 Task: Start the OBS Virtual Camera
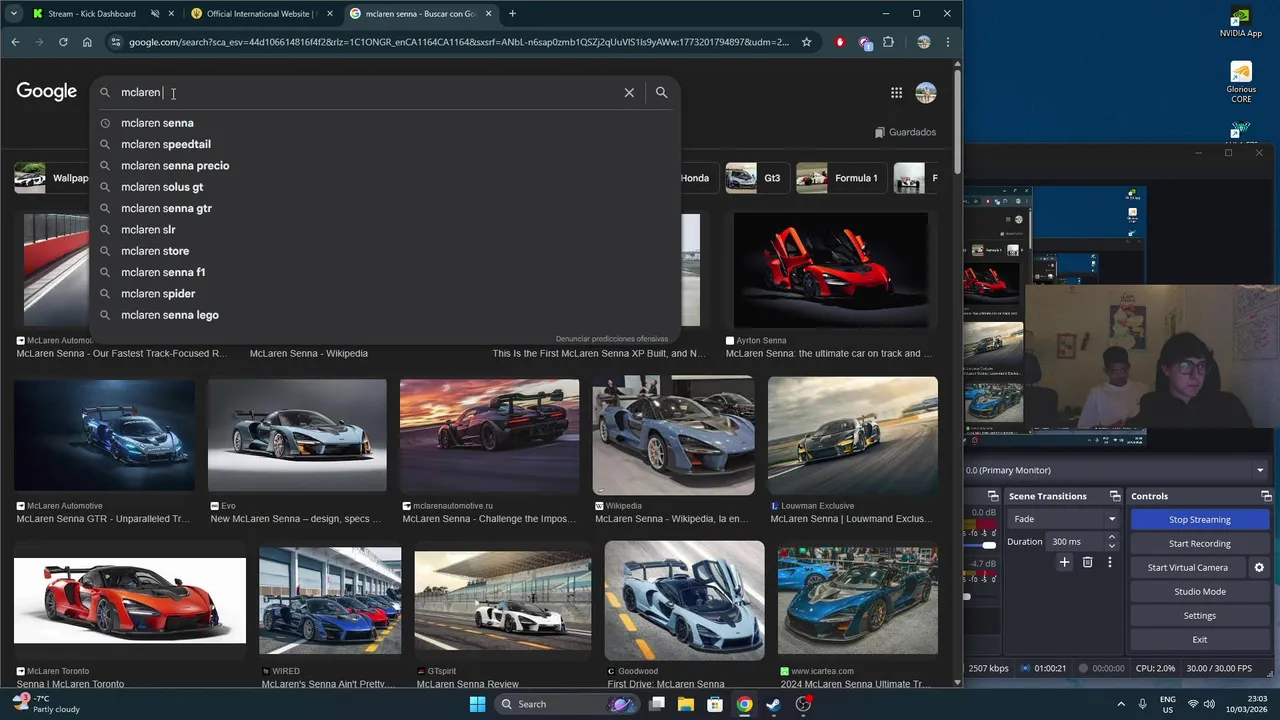click(1188, 568)
